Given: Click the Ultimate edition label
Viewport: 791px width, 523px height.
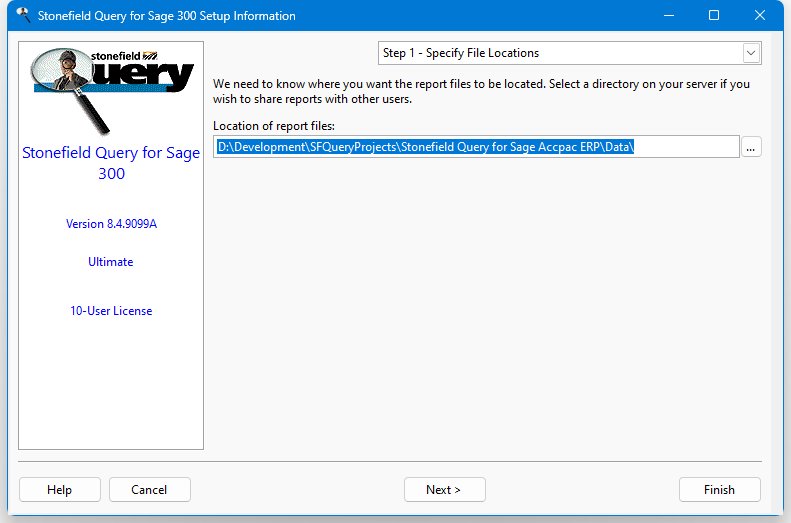Looking at the screenshot, I should (x=111, y=262).
